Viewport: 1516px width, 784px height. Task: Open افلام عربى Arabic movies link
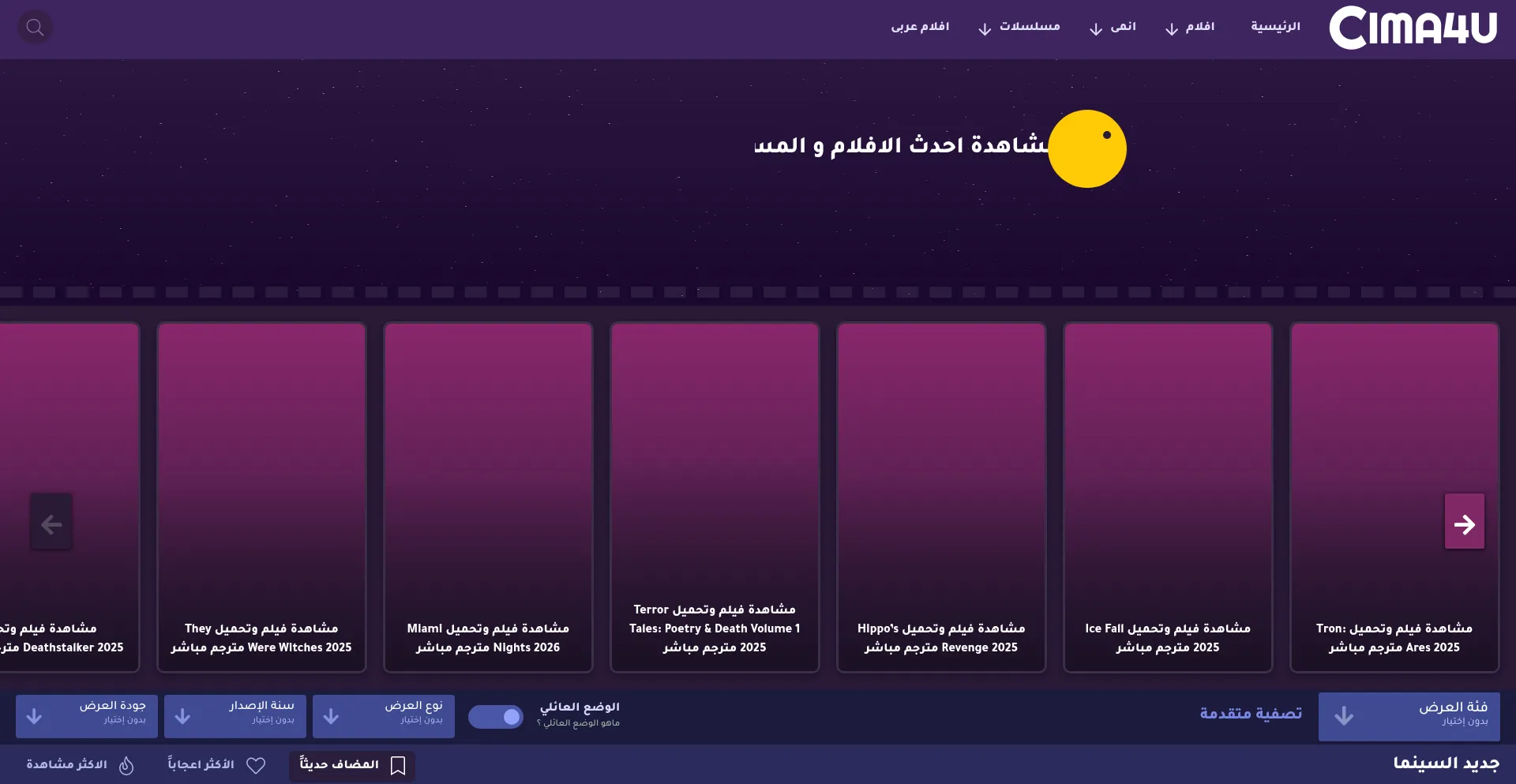pos(920,27)
